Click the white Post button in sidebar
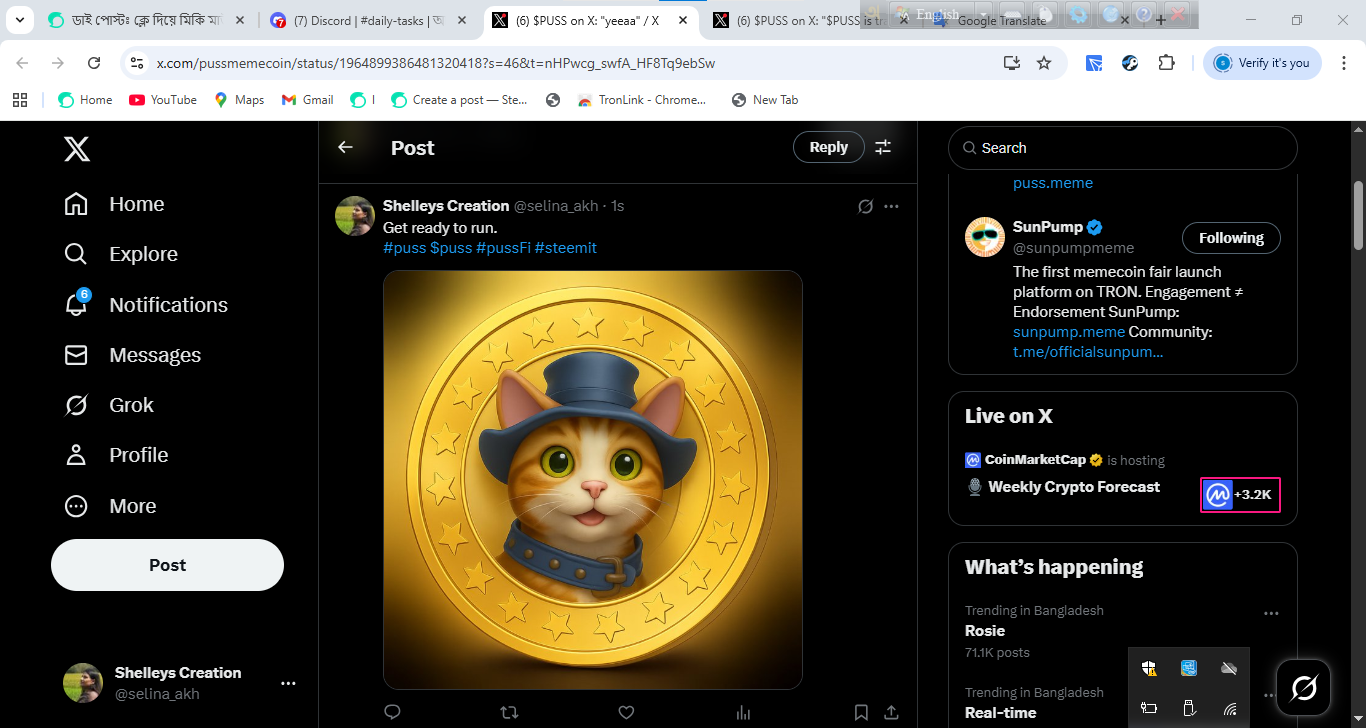This screenshot has height=728, width=1366. 167,565
